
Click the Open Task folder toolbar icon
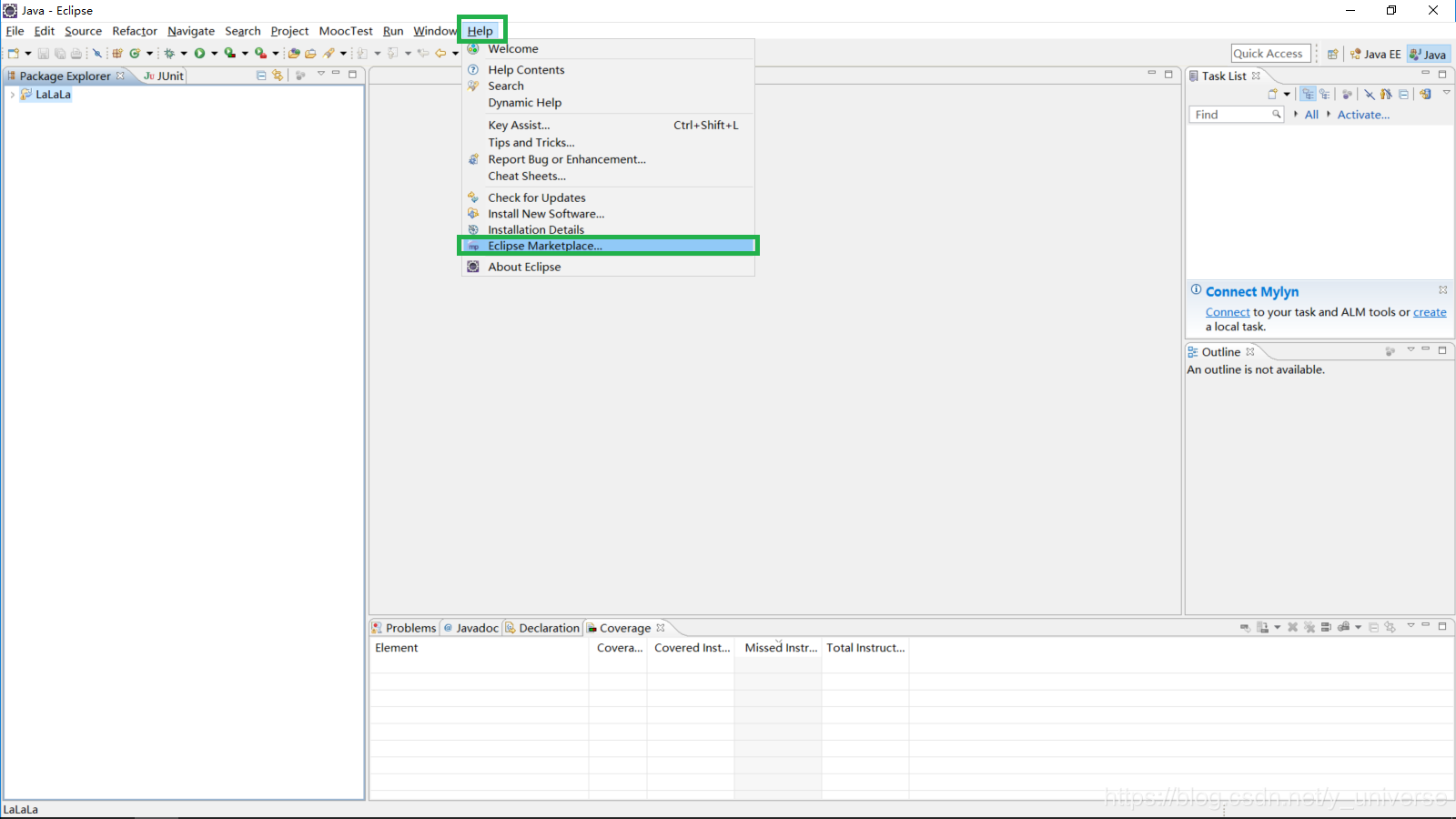pos(310,54)
